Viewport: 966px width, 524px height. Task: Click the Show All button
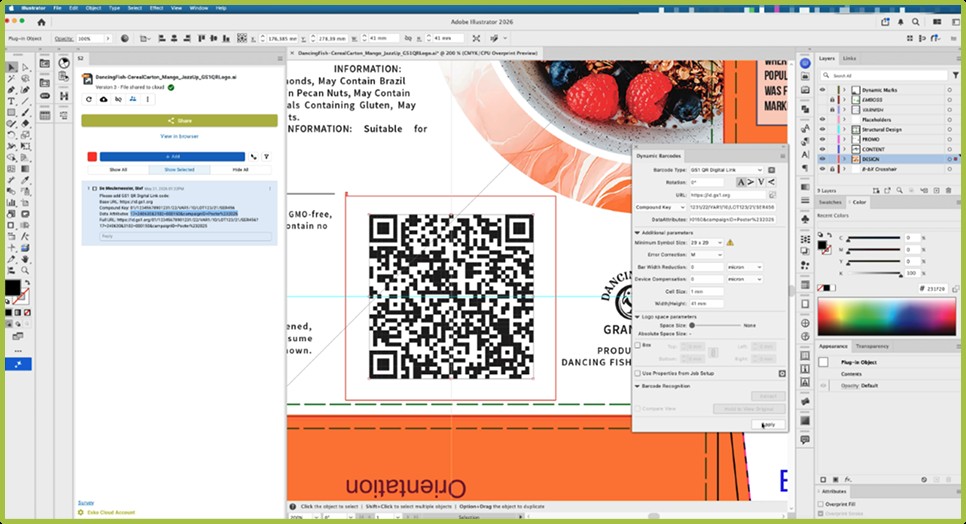118,169
